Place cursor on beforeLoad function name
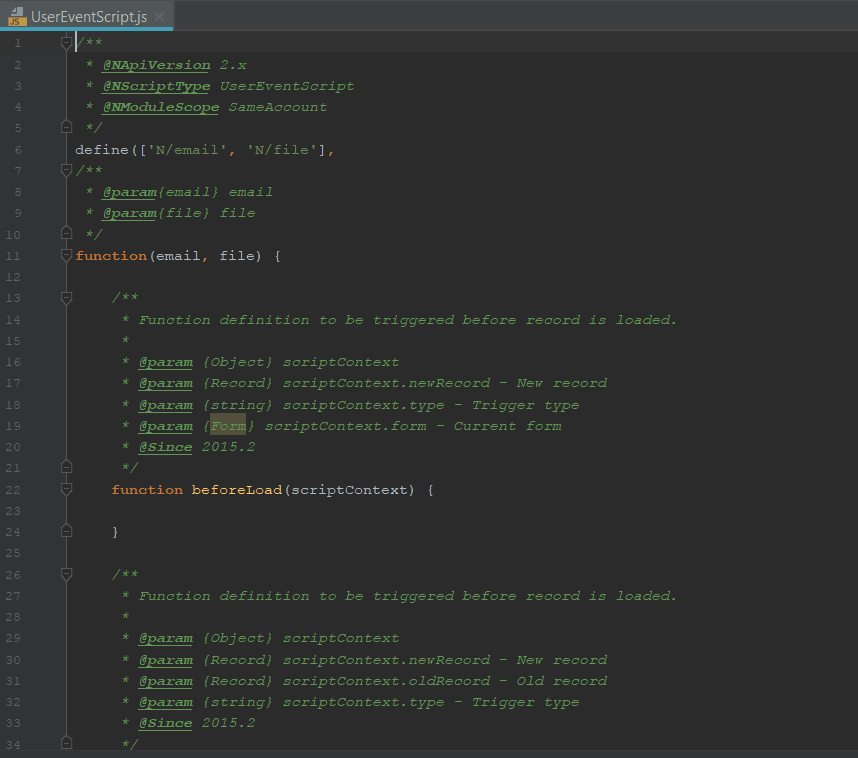Image resolution: width=858 pixels, height=758 pixels. click(x=237, y=490)
